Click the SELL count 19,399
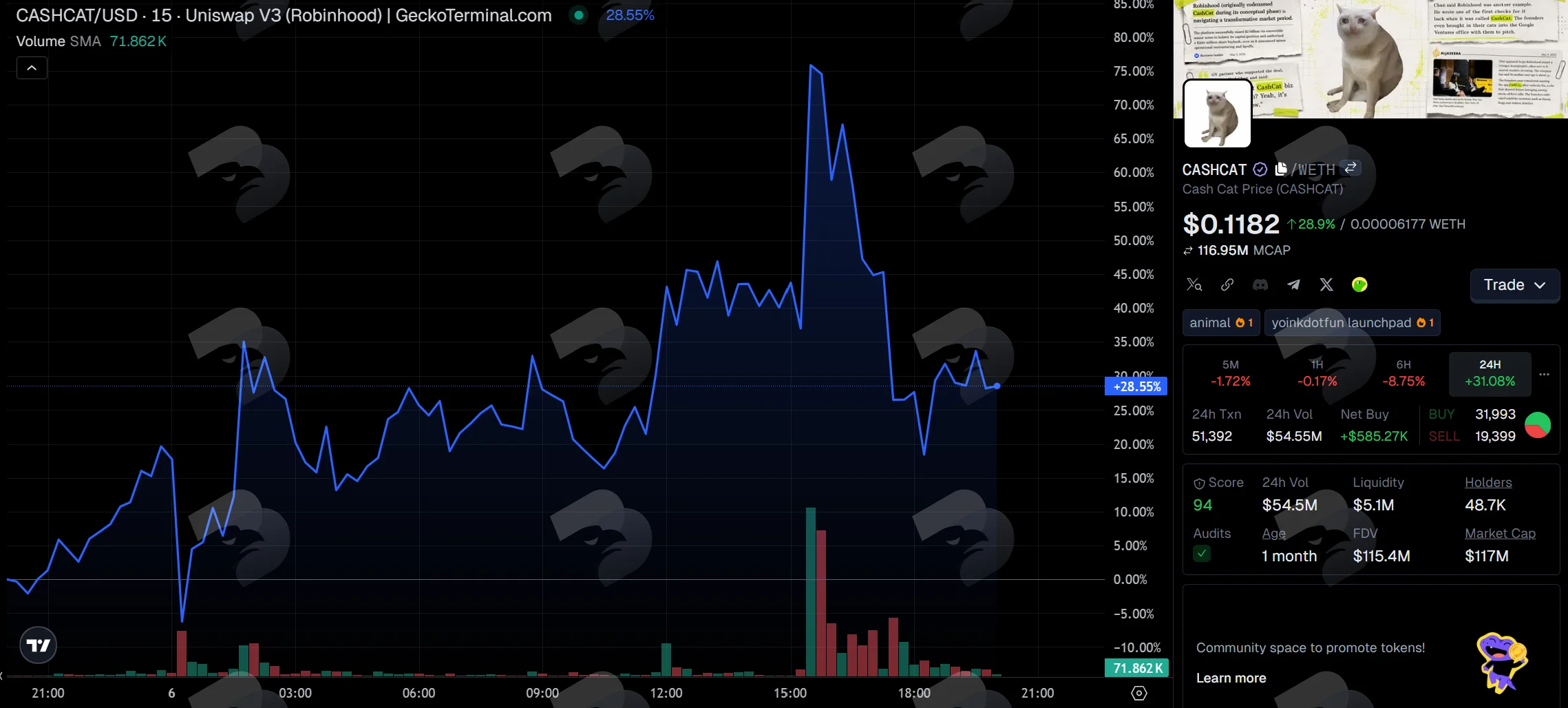This screenshot has height=708, width=1568. click(1495, 436)
